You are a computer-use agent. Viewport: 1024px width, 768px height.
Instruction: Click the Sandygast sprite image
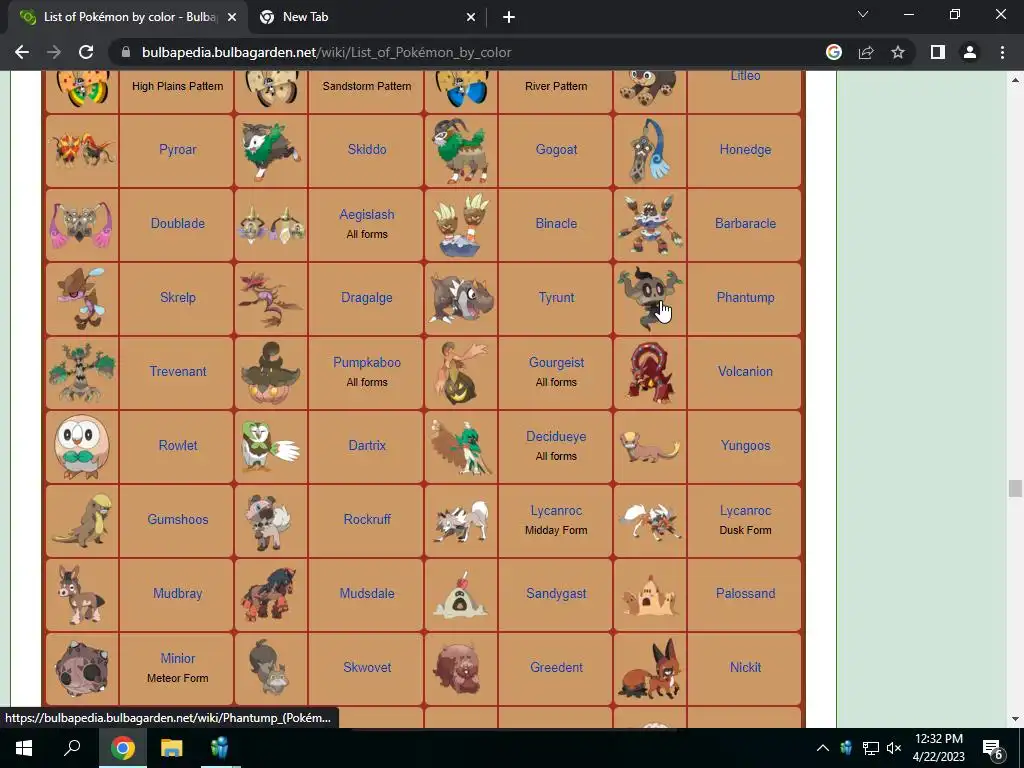[x=460, y=594]
